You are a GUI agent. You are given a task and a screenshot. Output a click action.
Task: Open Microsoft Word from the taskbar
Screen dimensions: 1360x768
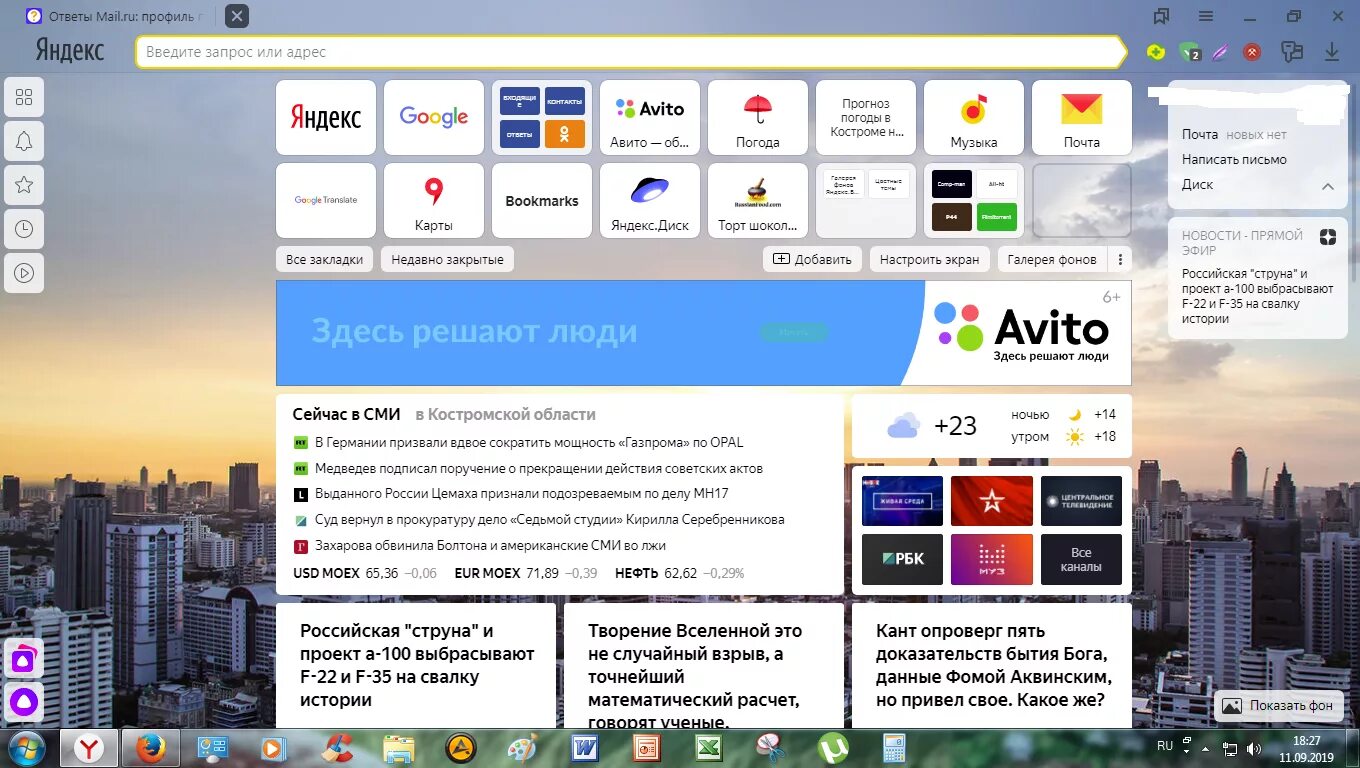click(584, 748)
